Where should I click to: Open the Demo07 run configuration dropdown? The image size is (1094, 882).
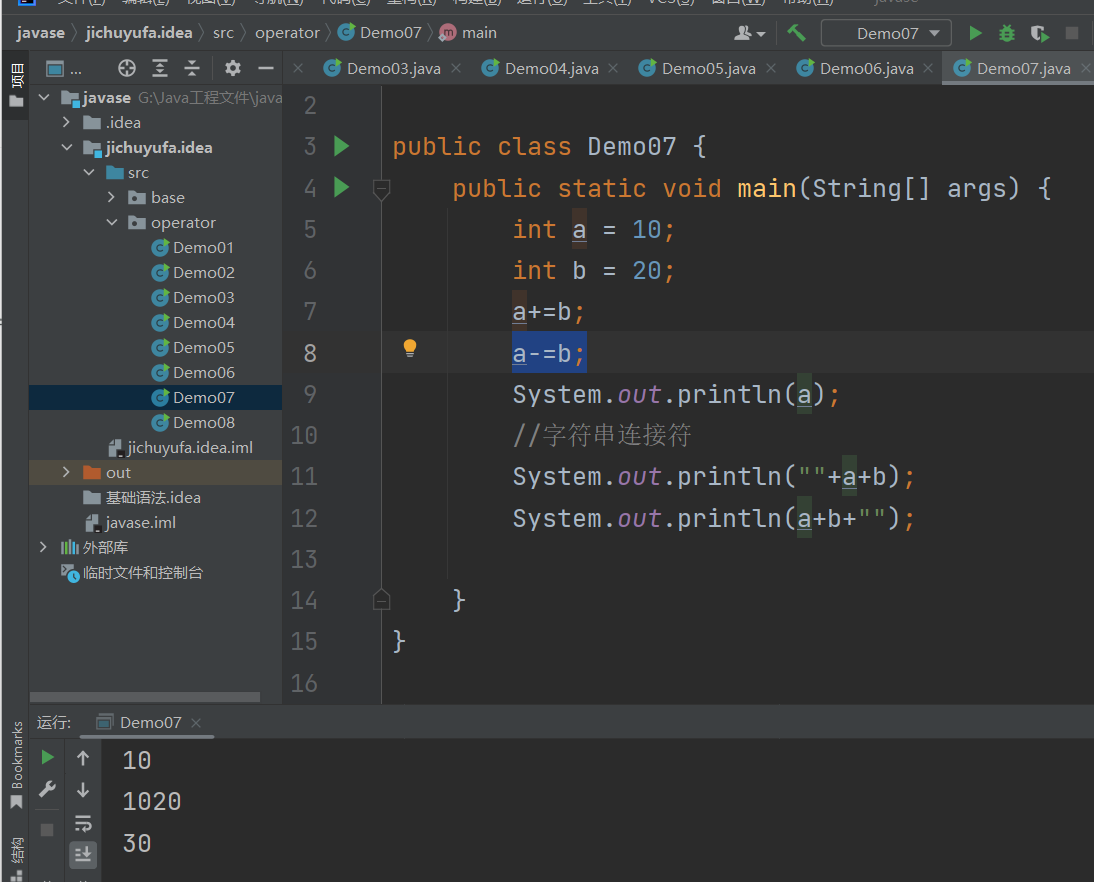[886, 33]
